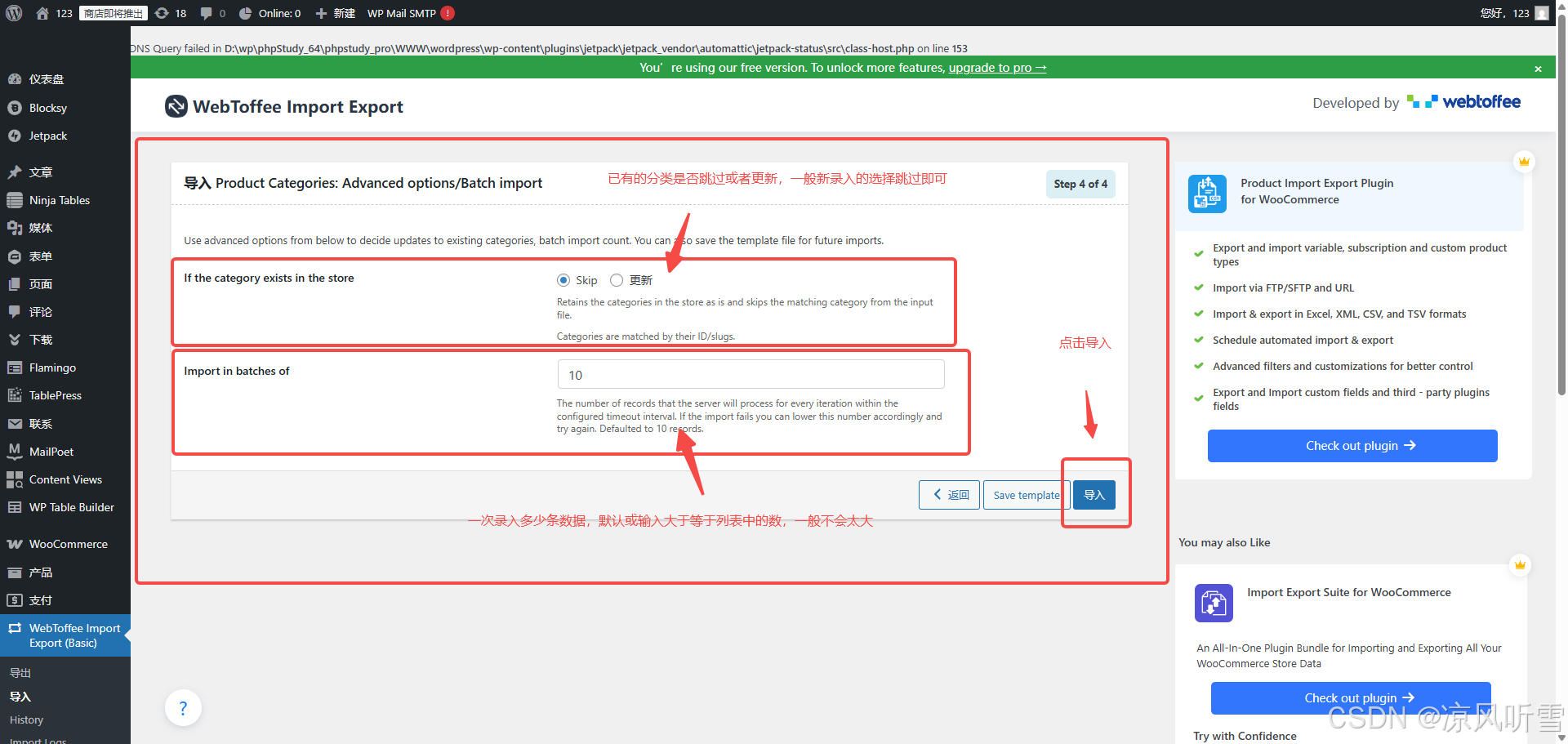The height and width of the screenshot is (744, 1568).
Task: Click the webtoffee developer logo
Action: 1463,102
